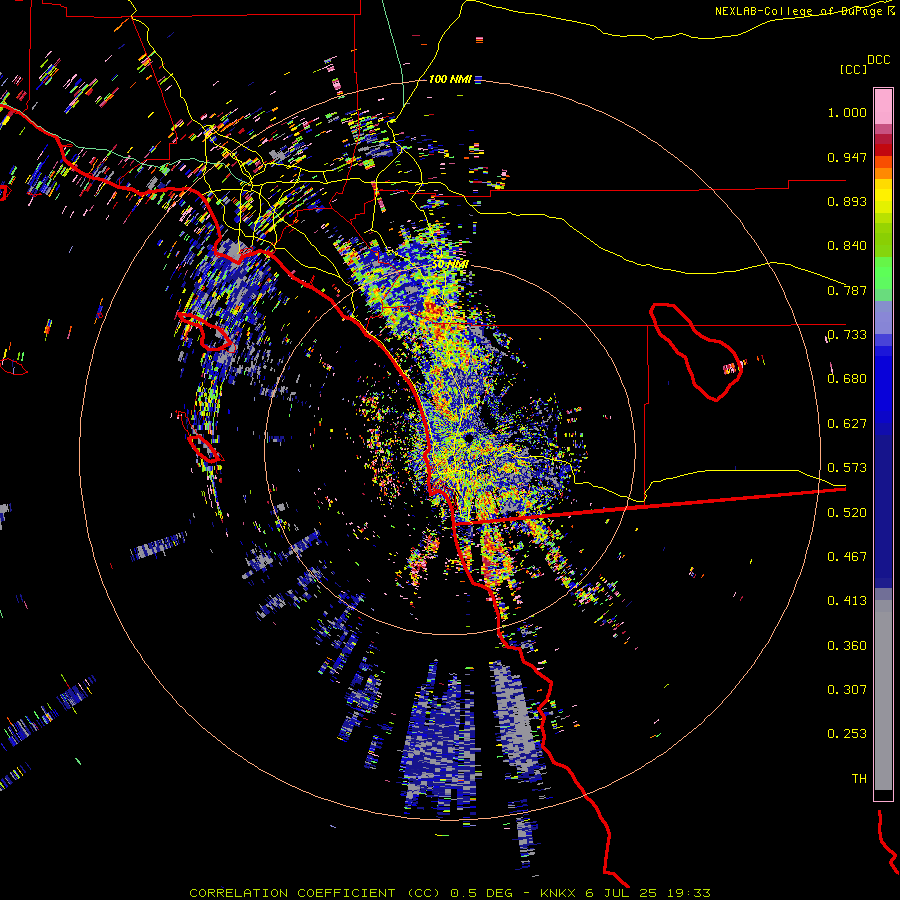This screenshot has height=900, width=900.
Task: Select the 0.947 scale value
Action: [847, 157]
